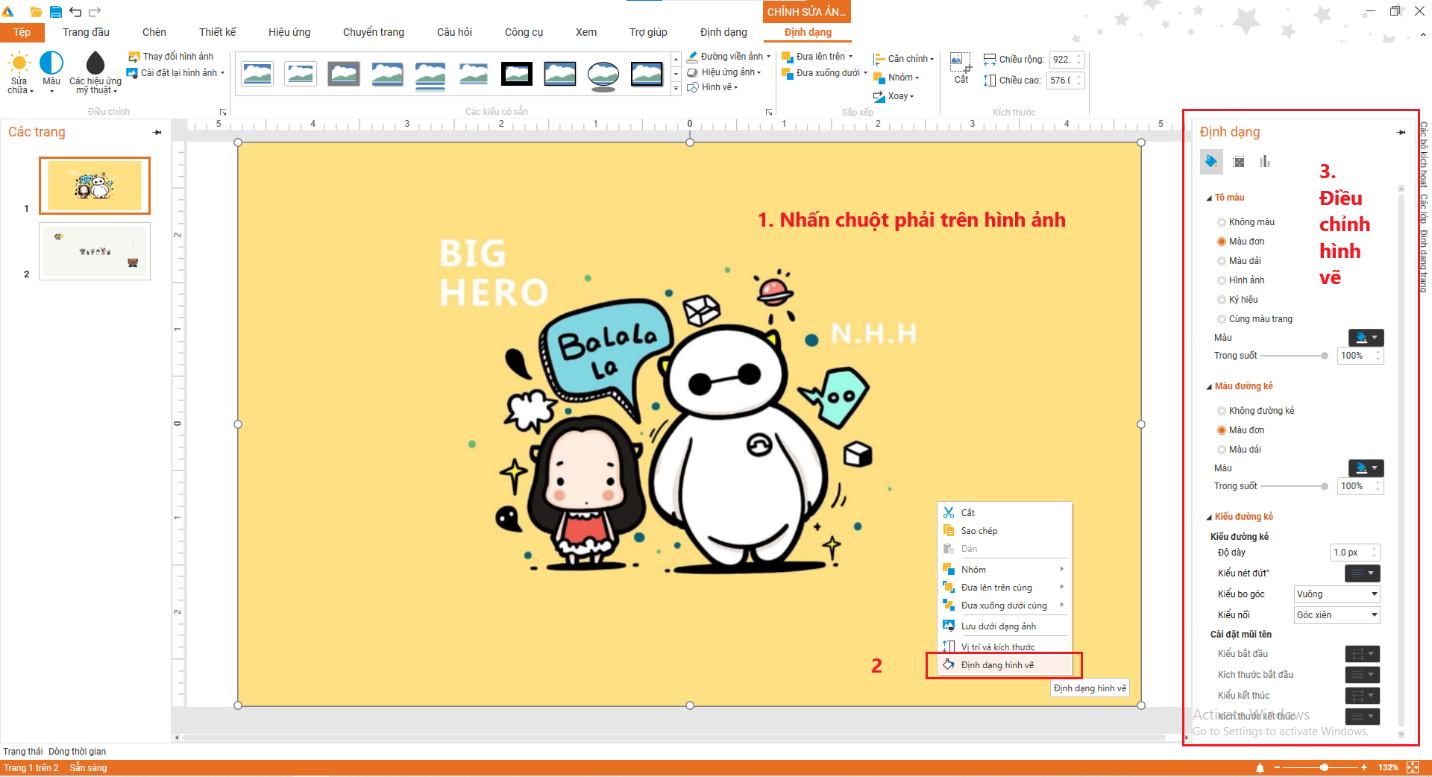Select Hình ảnh fill option
The width and height of the screenshot is (1432, 777).
point(1240,280)
